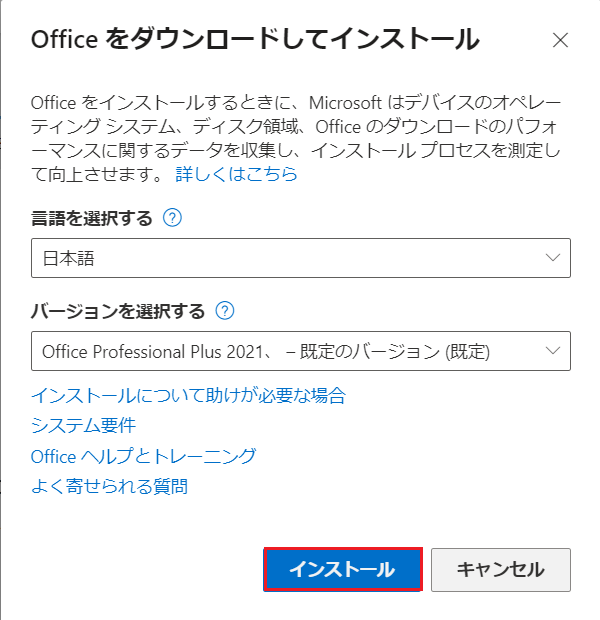The width and height of the screenshot is (600, 620).
Task: Expand the language chevron arrow
Action: pos(554,258)
